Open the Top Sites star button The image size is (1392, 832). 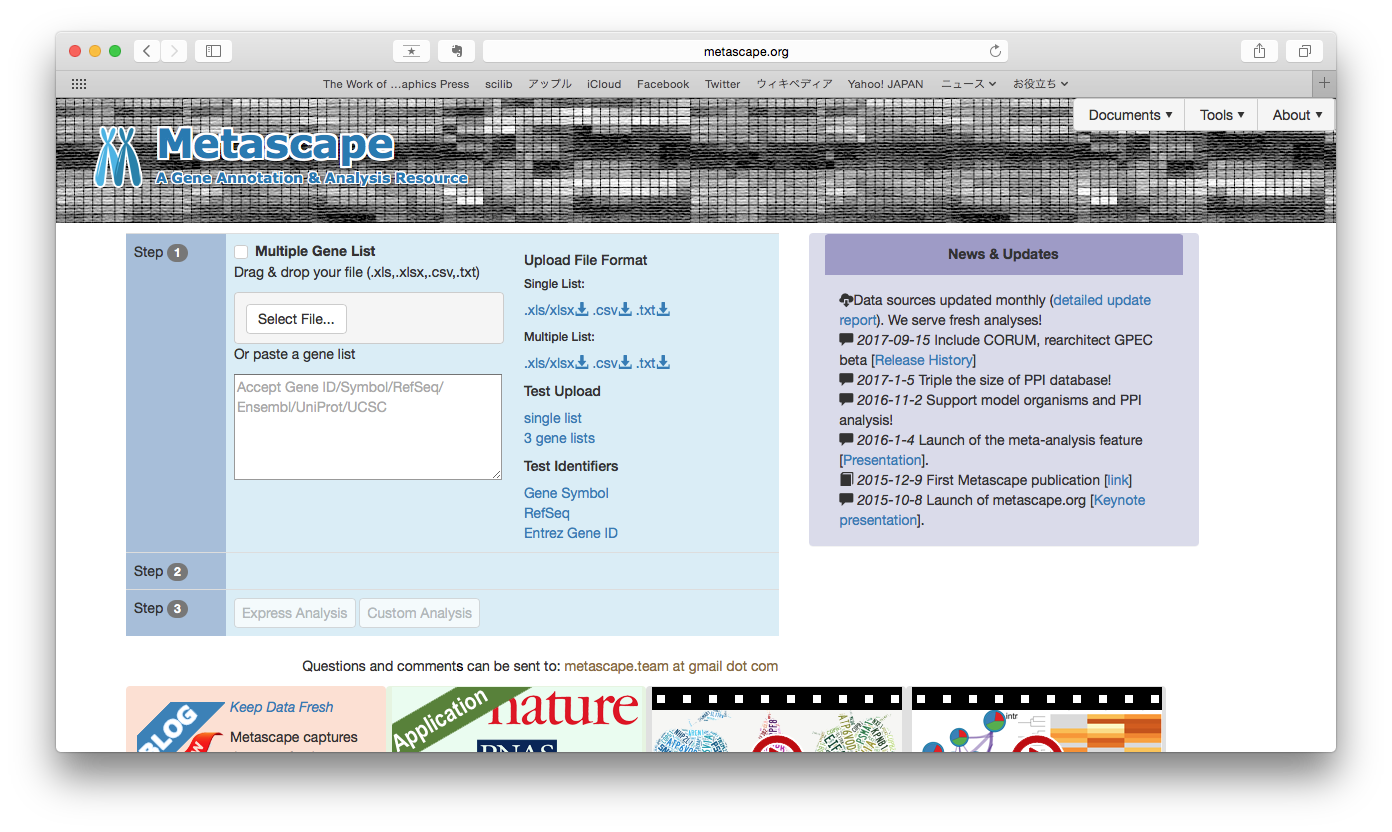coord(411,51)
